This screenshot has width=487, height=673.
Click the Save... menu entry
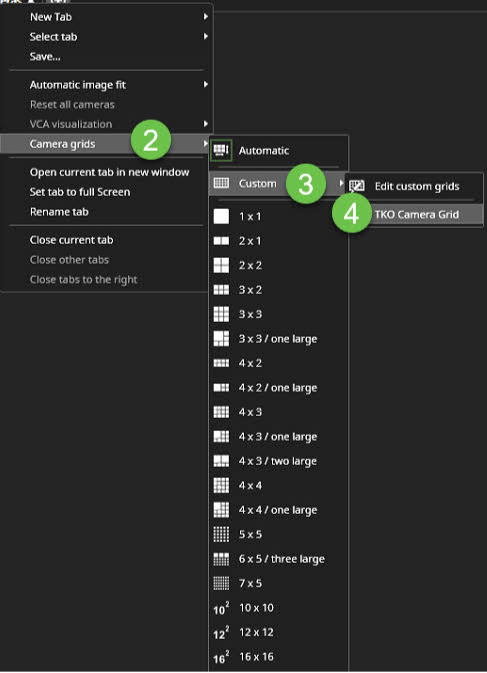click(45, 57)
